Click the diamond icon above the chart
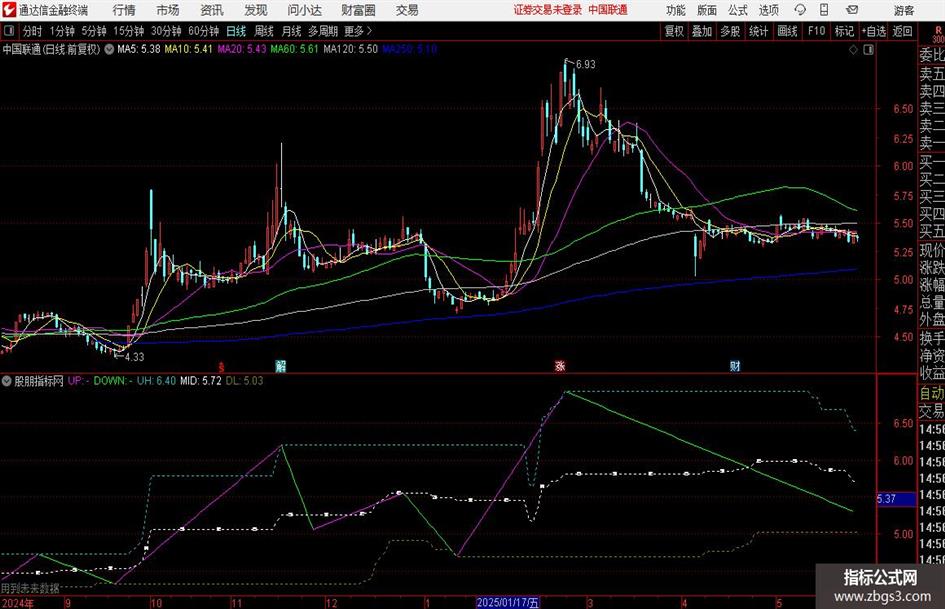This screenshot has width=945, height=609. tap(853, 50)
